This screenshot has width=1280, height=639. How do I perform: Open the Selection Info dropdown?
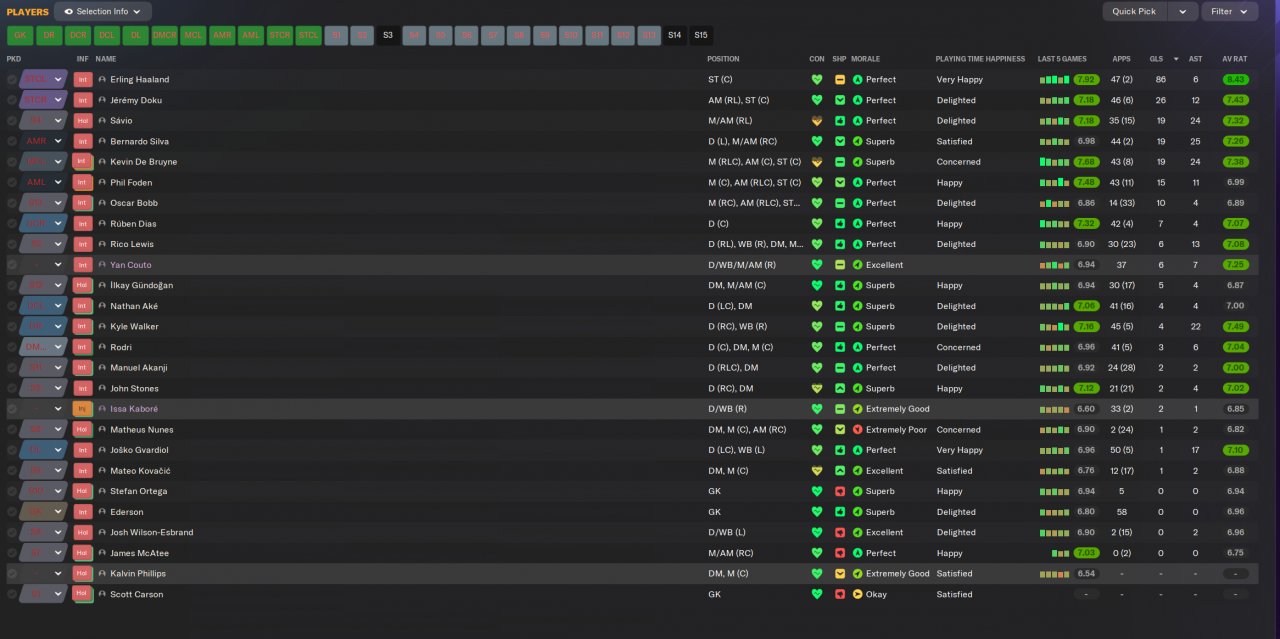pyautogui.click(x=103, y=12)
